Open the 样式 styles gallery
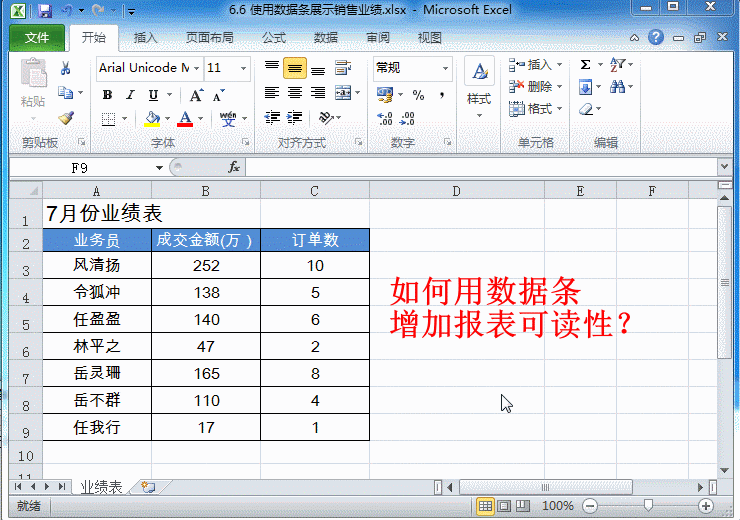The height and width of the screenshot is (520, 740). tap(479, 88)
